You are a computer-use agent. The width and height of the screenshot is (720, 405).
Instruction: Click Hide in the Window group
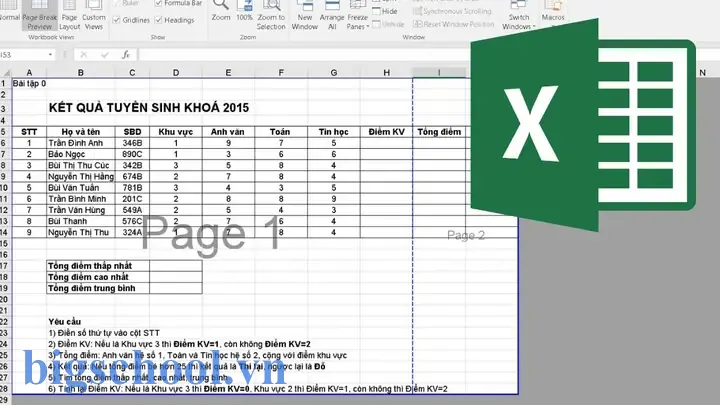click(385, 11)
